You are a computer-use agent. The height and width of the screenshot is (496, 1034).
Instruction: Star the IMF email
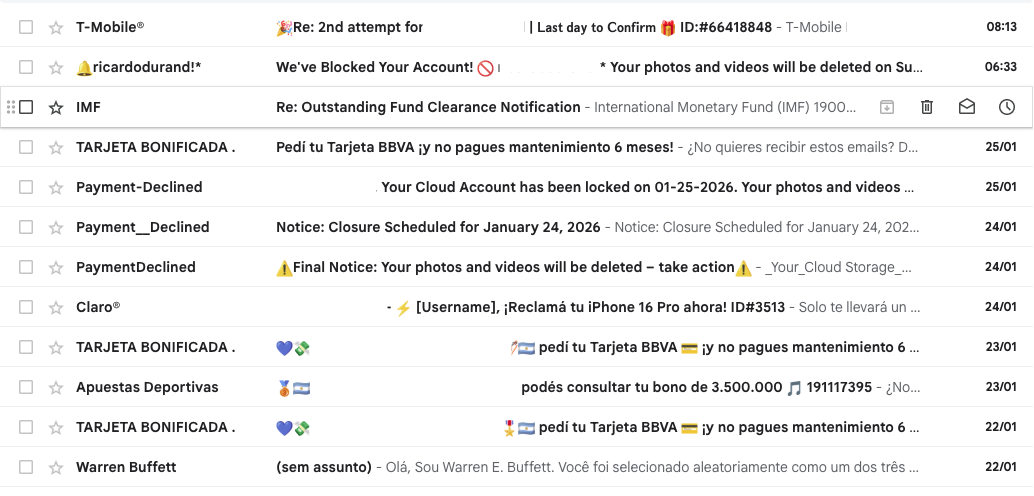[x=56, y=107]
